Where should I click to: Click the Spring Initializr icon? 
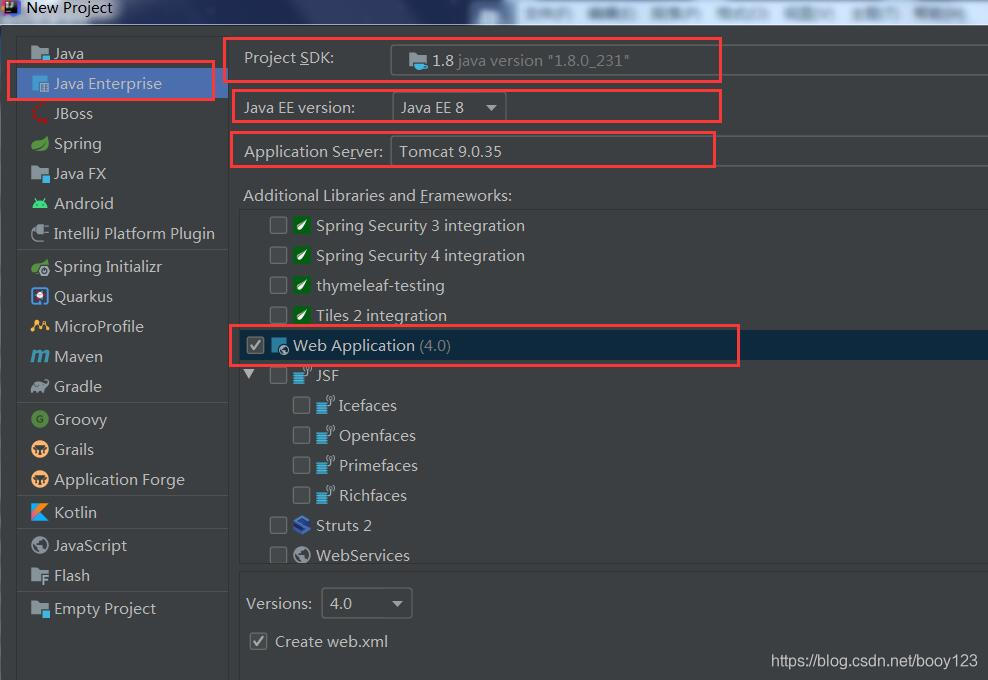40,267
